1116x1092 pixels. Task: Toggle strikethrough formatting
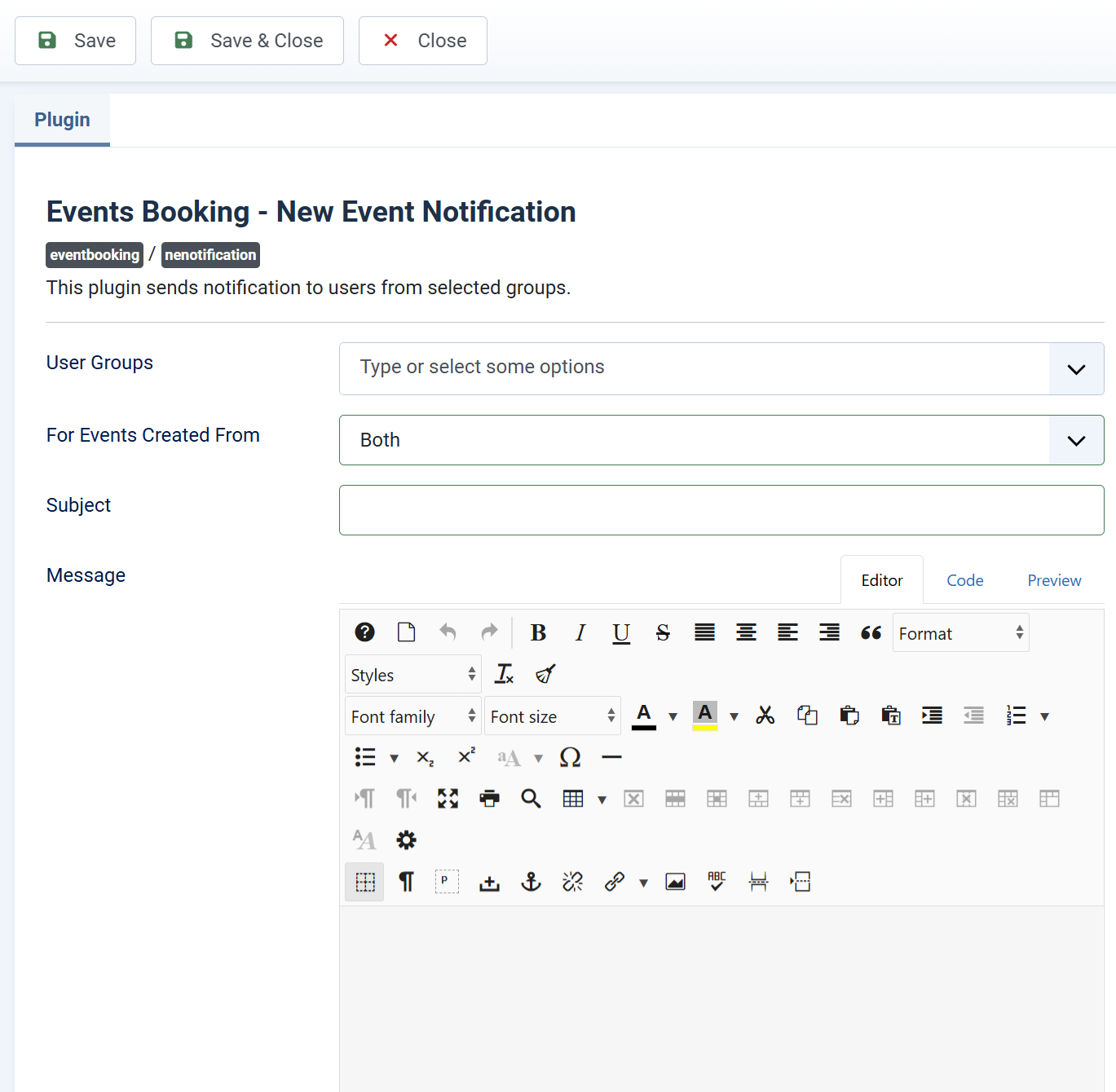(x=663, y=632)
